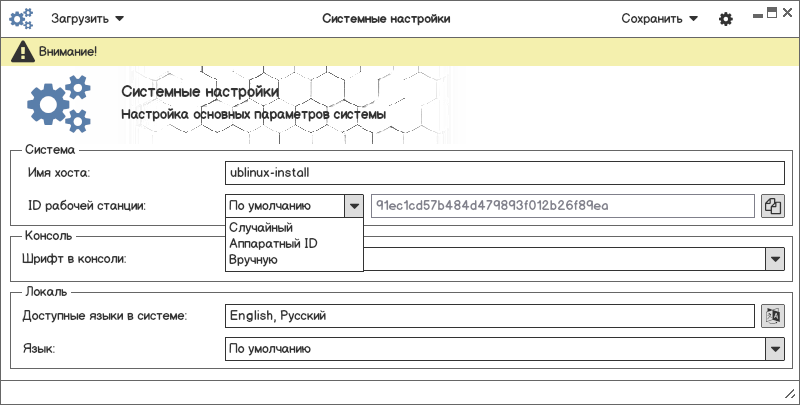Open the Загрузить dropdown menu
Screen dimensions: 800x405
pyautogui.click(x=87, y=19)
